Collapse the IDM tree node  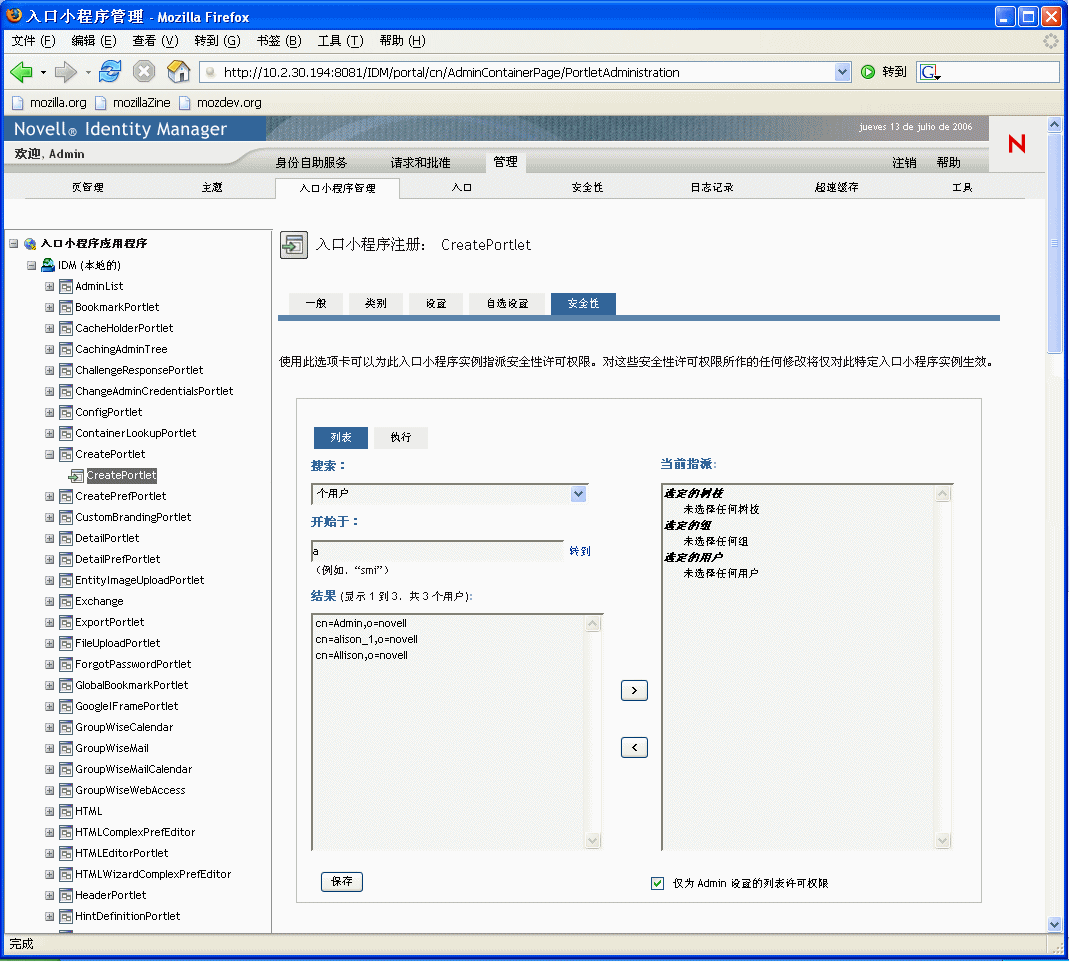coord(31,265)
